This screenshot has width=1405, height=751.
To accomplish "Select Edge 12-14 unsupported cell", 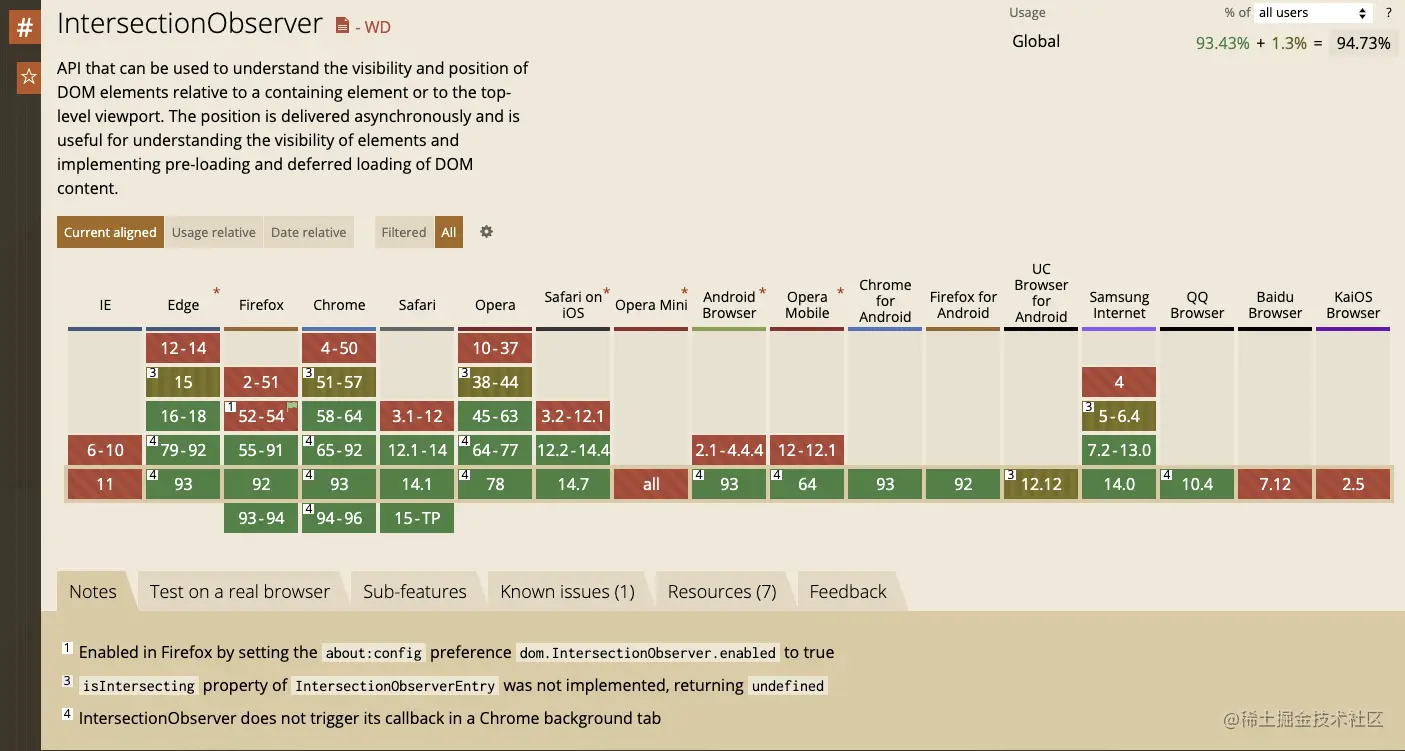I will (183, 348).
